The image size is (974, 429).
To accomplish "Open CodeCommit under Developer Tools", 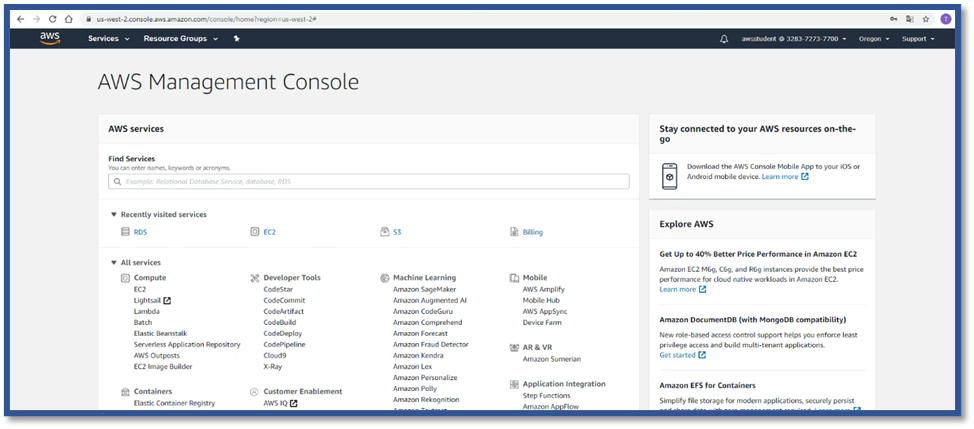I will [284, 300].
